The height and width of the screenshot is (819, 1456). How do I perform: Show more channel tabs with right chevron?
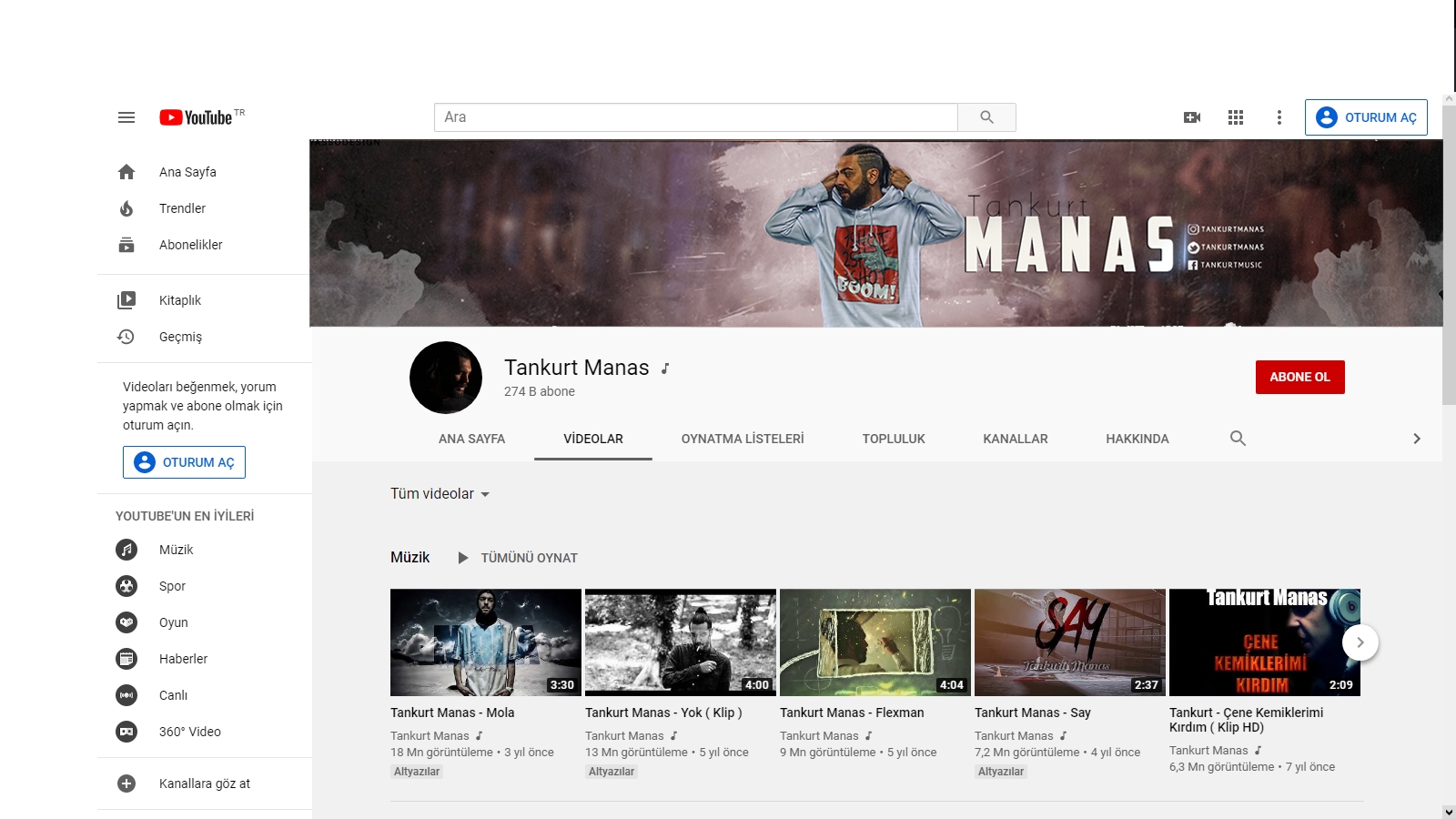pos(1416,439)
